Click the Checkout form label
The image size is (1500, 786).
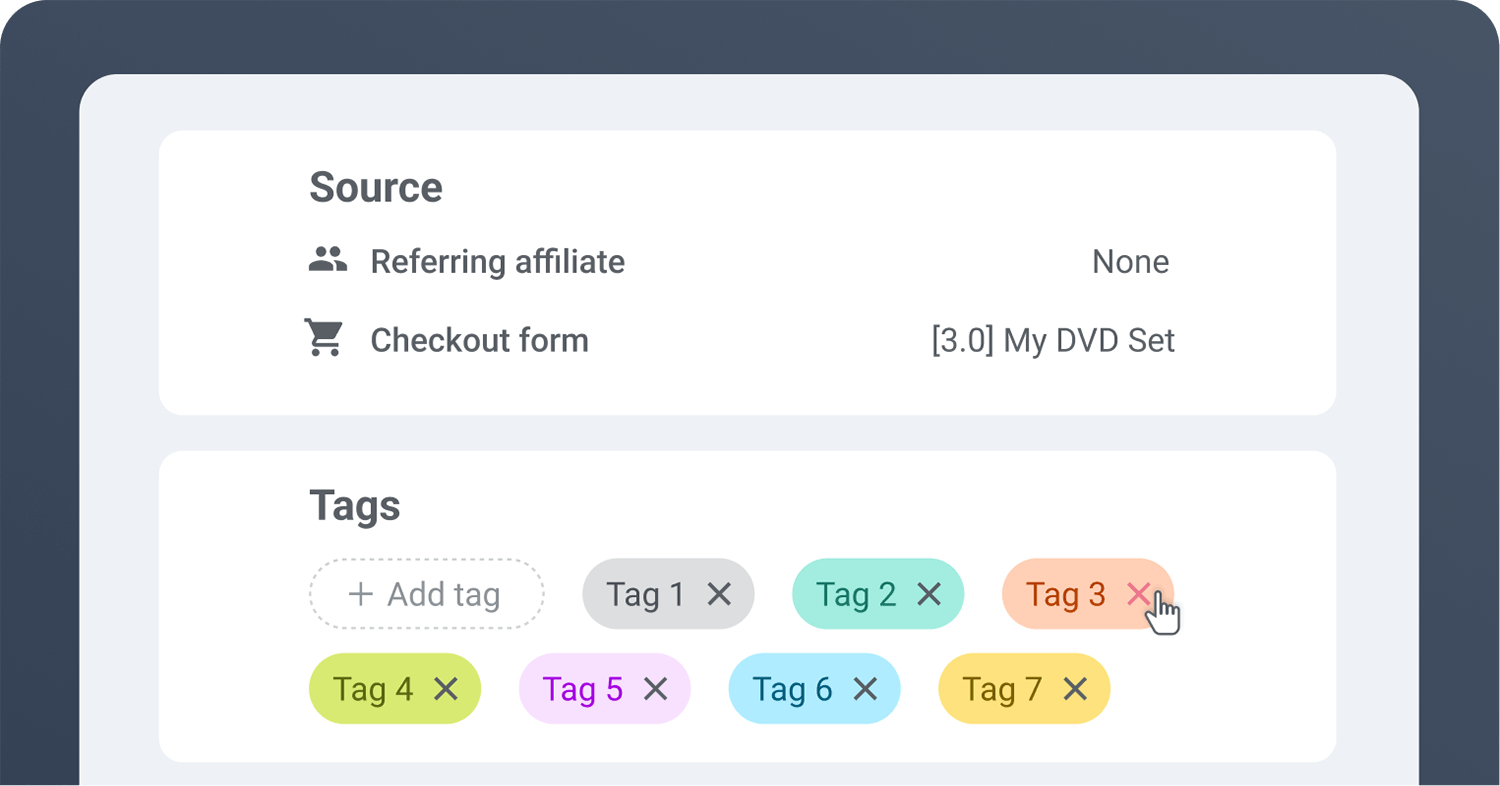coord(479,340)
